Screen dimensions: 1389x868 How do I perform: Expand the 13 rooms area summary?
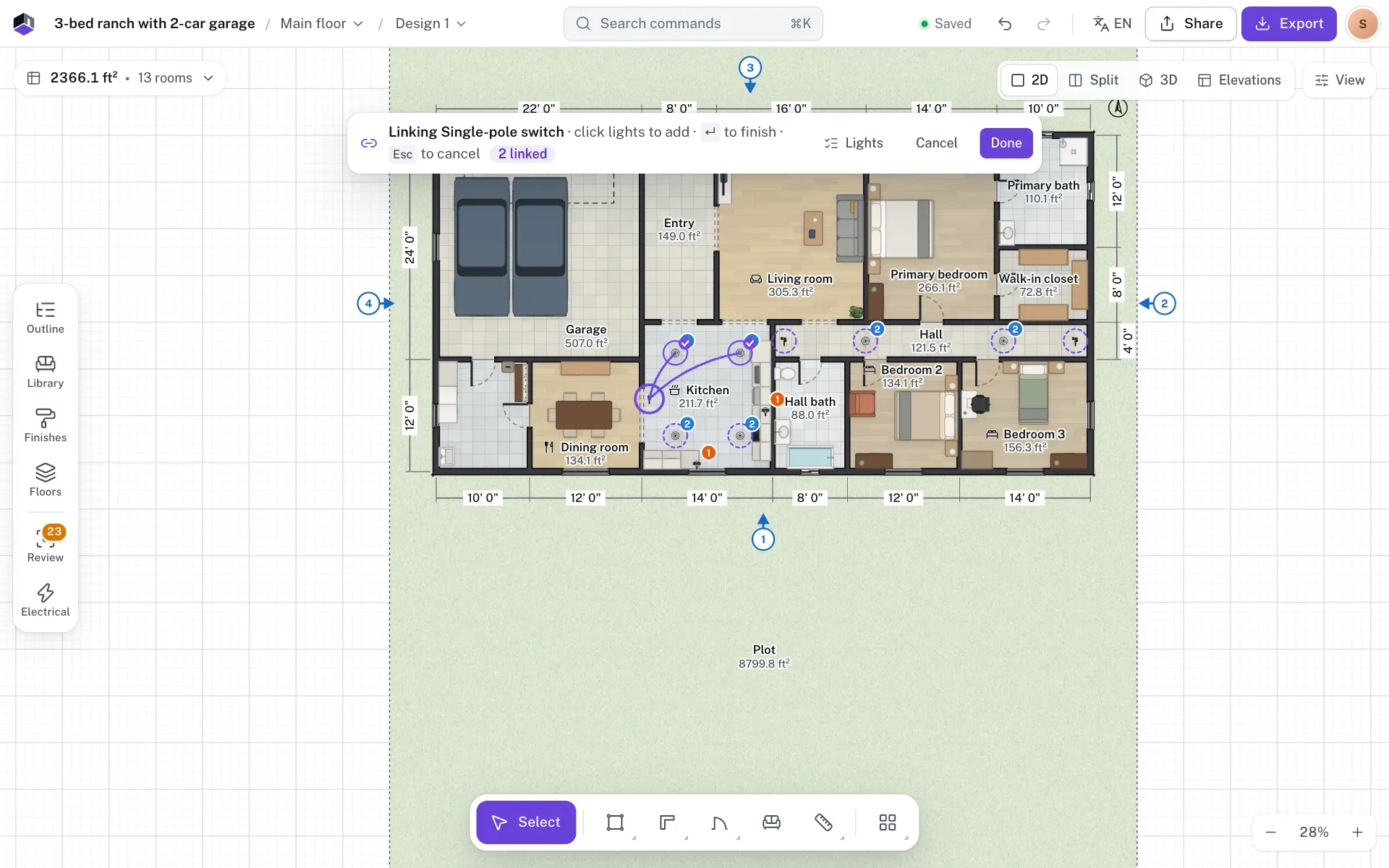pos(120,78)
